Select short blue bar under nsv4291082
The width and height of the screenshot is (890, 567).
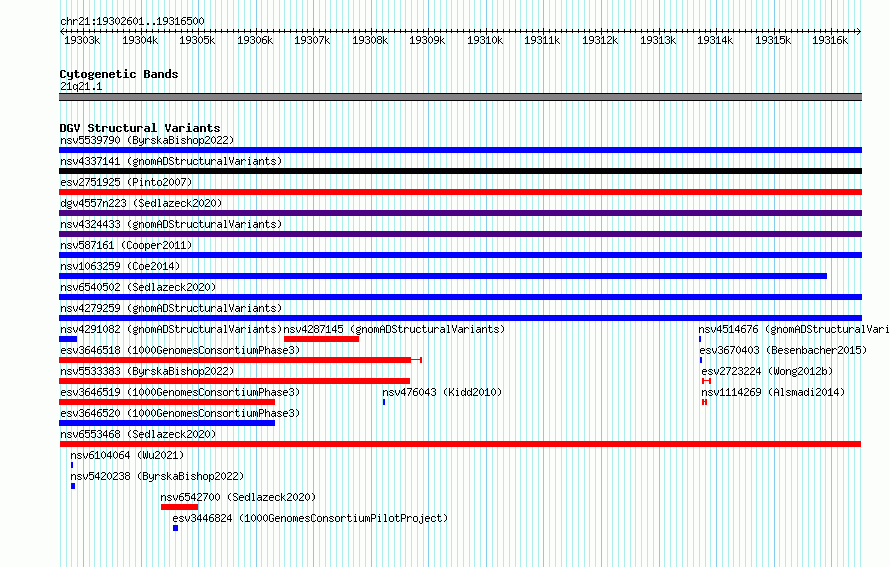coord(68,339)
